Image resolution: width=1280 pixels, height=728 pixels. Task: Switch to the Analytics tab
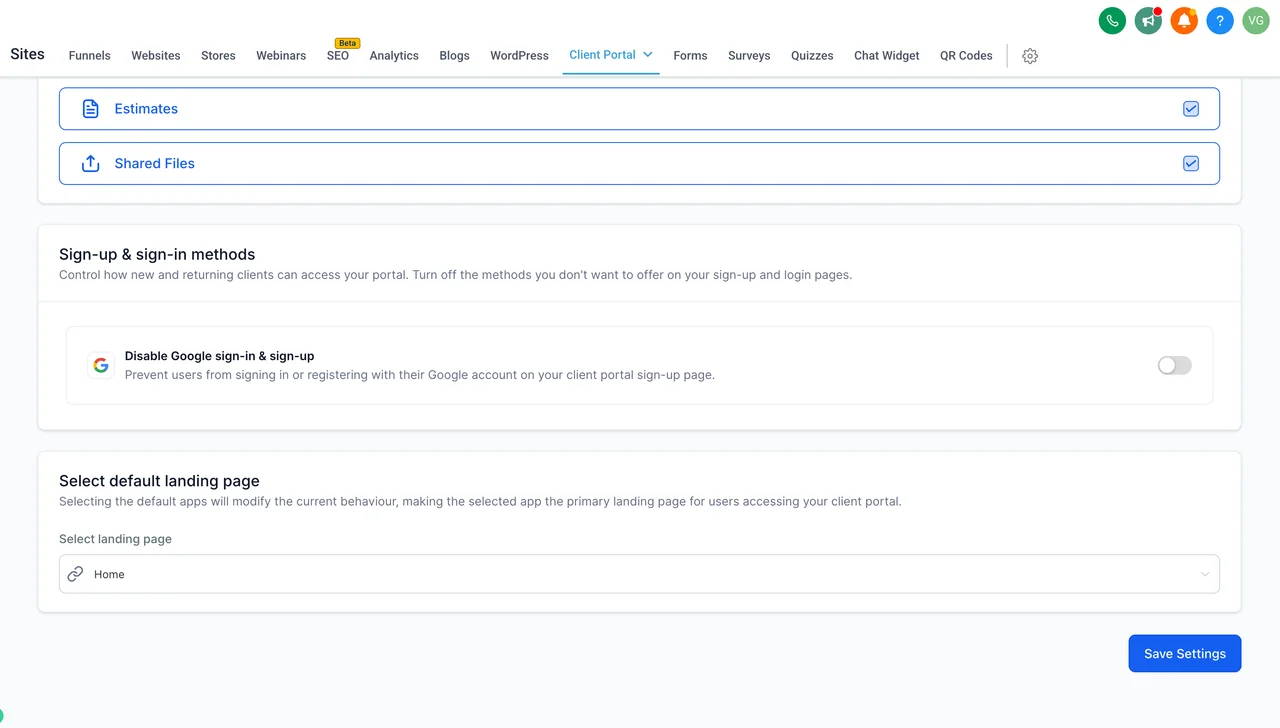394,56
